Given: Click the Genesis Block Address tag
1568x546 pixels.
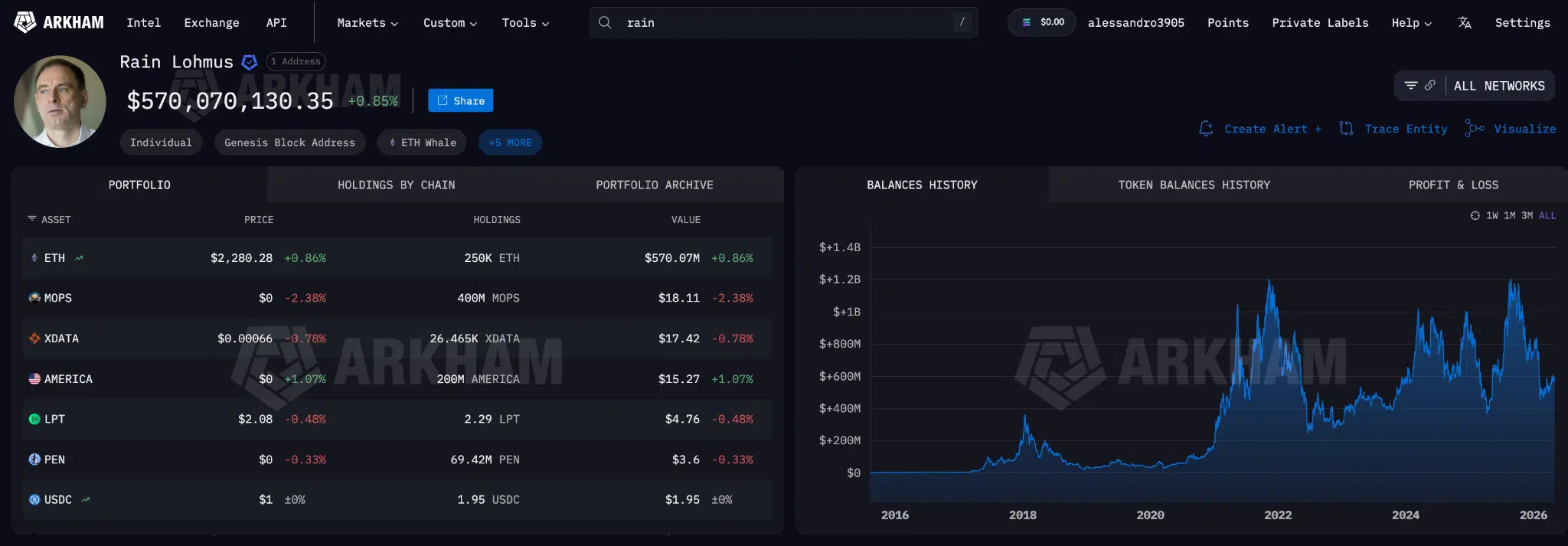Looking at the screenshot, I should click(289, 142).
